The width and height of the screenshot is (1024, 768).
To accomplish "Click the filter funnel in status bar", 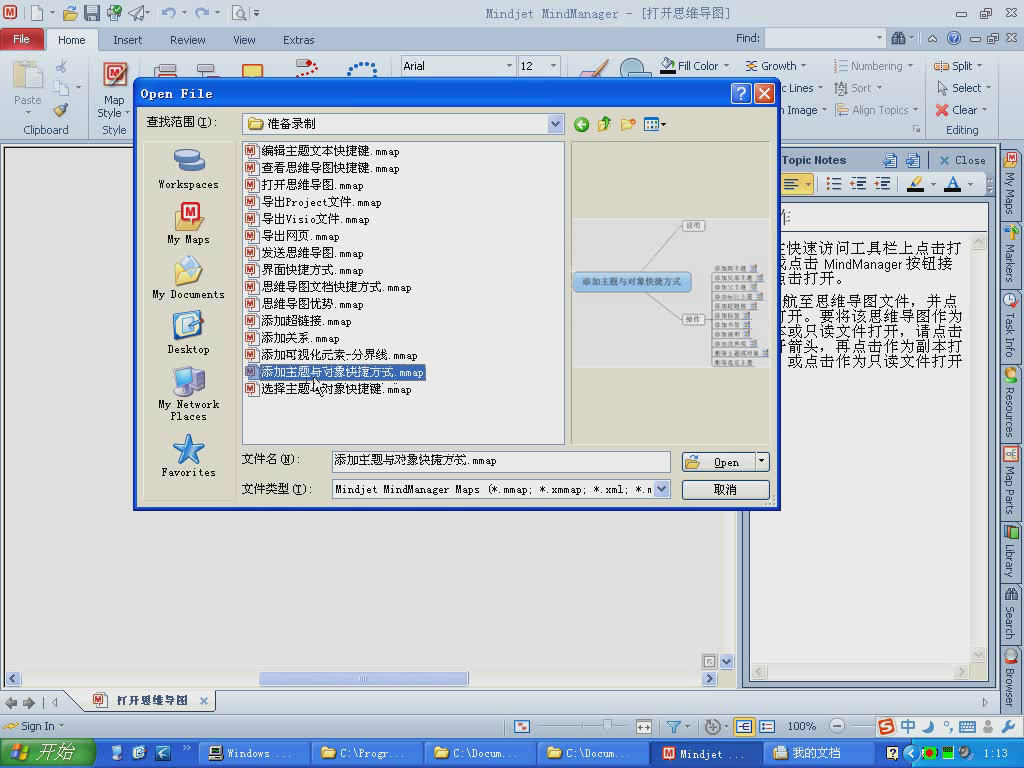I will [x=674, y=726].
